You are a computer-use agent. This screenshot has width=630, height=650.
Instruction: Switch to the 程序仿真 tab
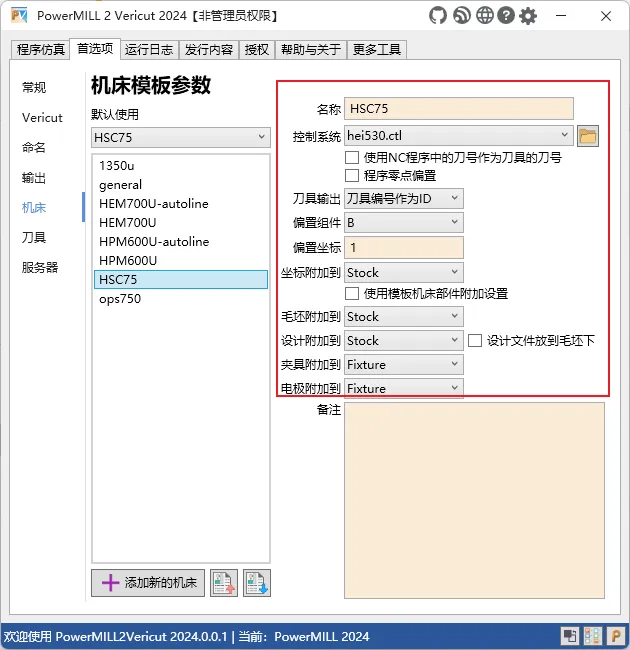40,50
